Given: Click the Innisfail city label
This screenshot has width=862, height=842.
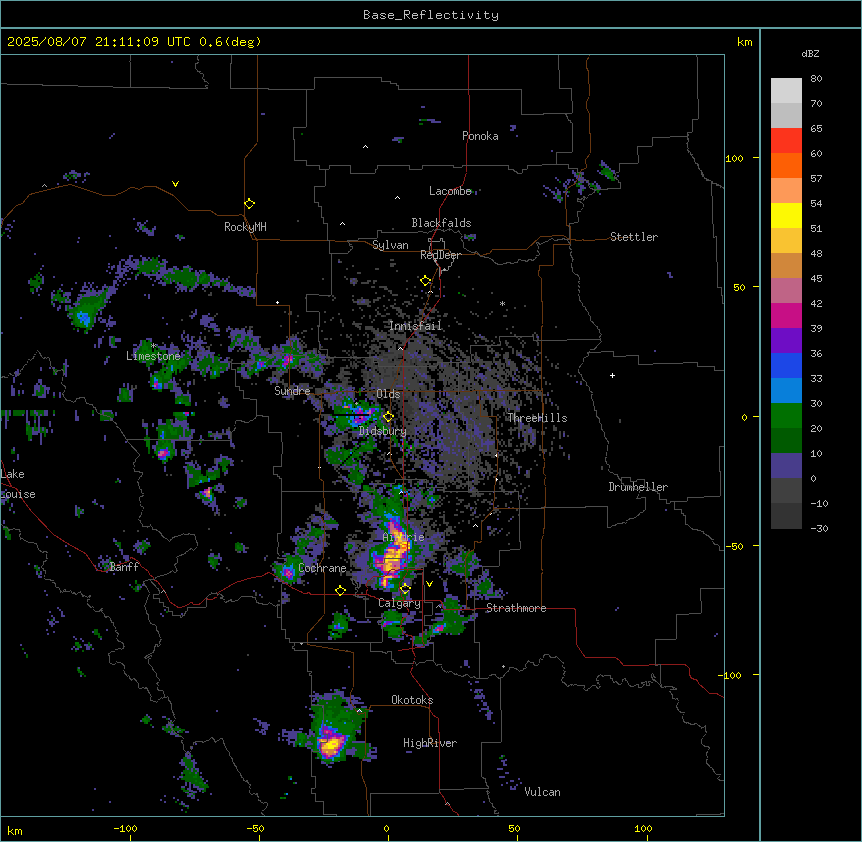Looking at the screenshot, I should click(415, 326).
